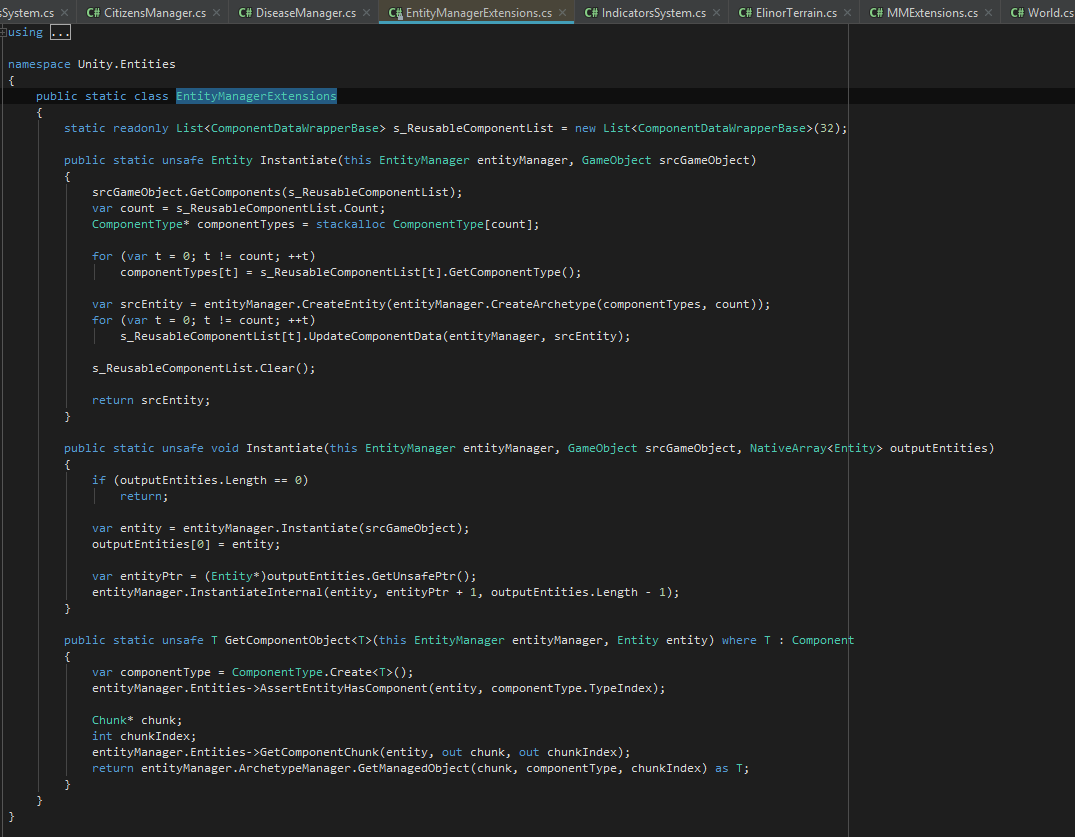The width and height of the screenshot is (1075, 837).
Task: Expand the collapsed using directives box
Action: (58, 31)
